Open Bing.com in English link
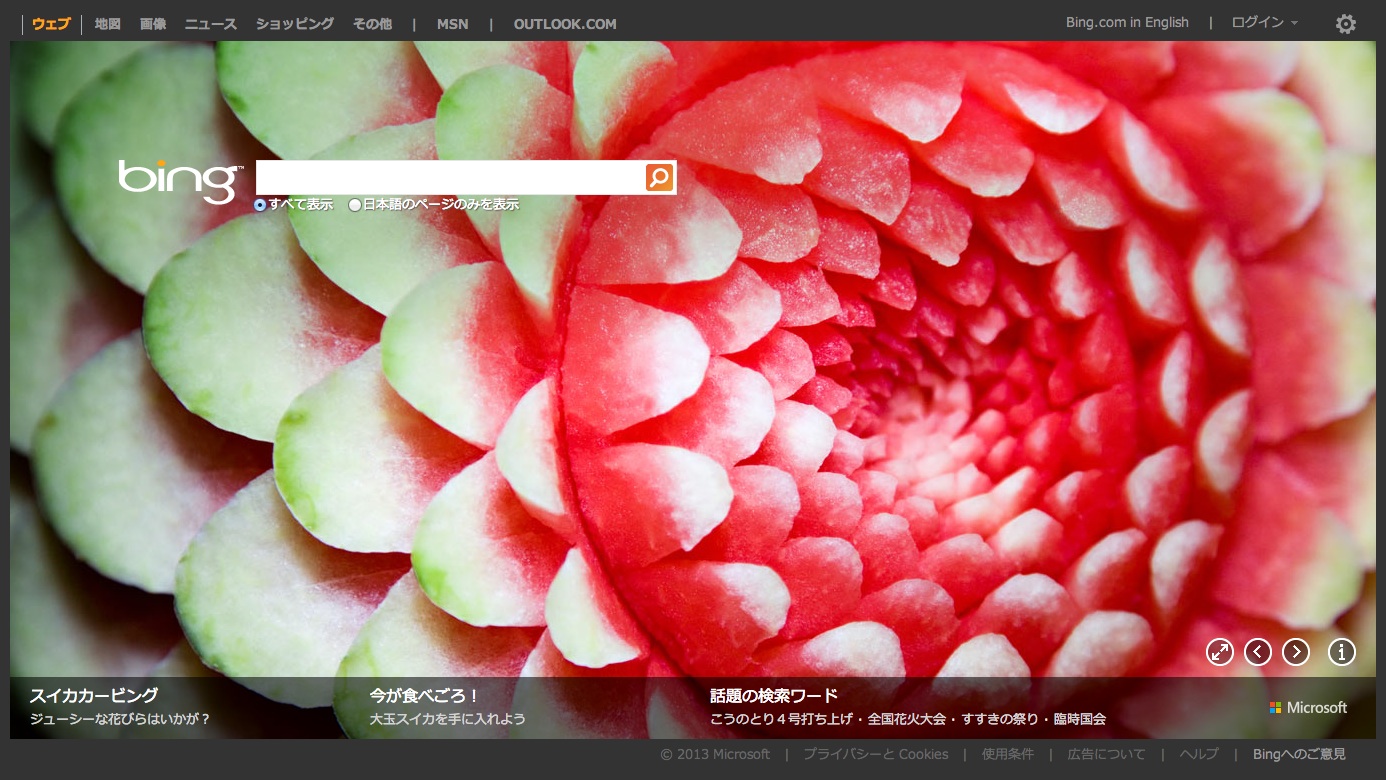Screen dimensions: 1386x780 (x=1127, y=23)
